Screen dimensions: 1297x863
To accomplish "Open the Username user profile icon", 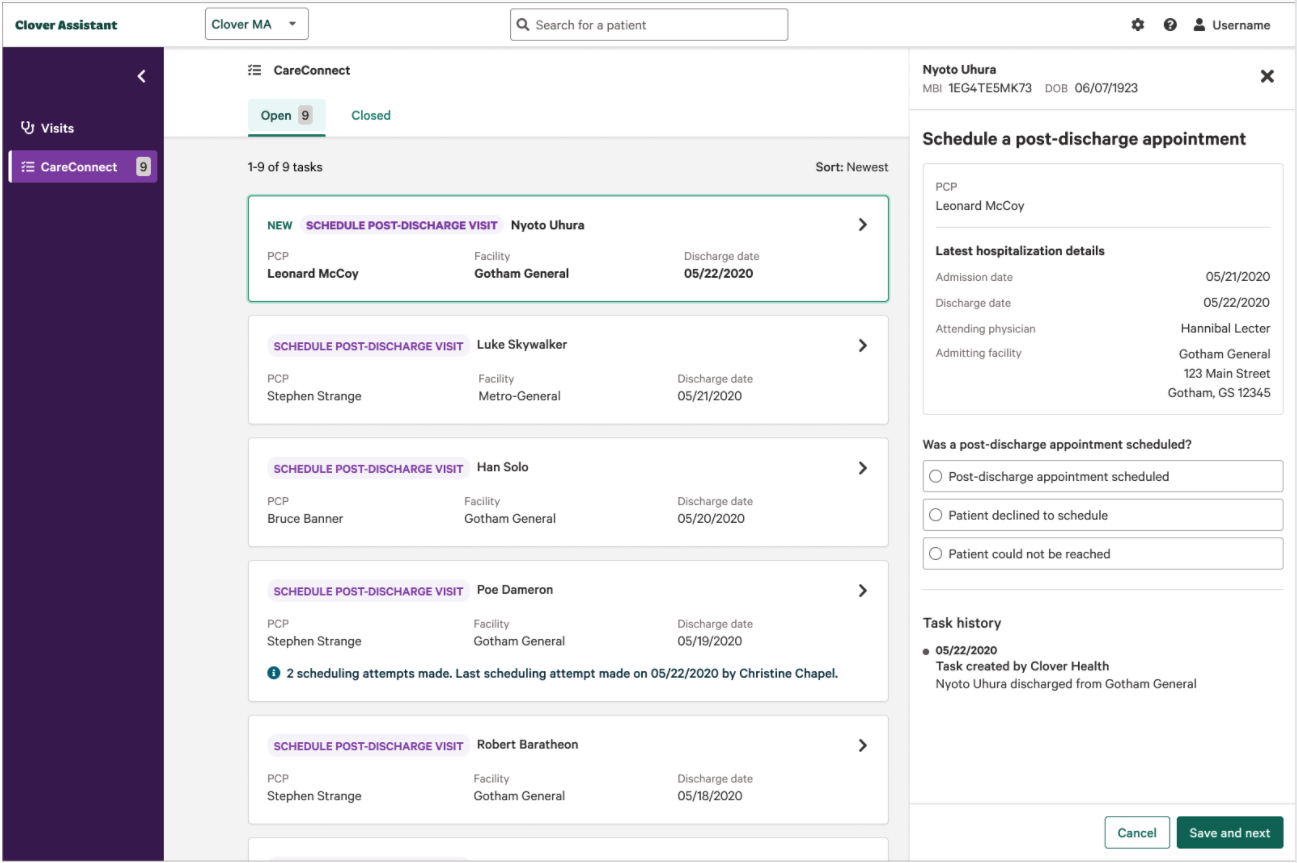I will 1199,25.
